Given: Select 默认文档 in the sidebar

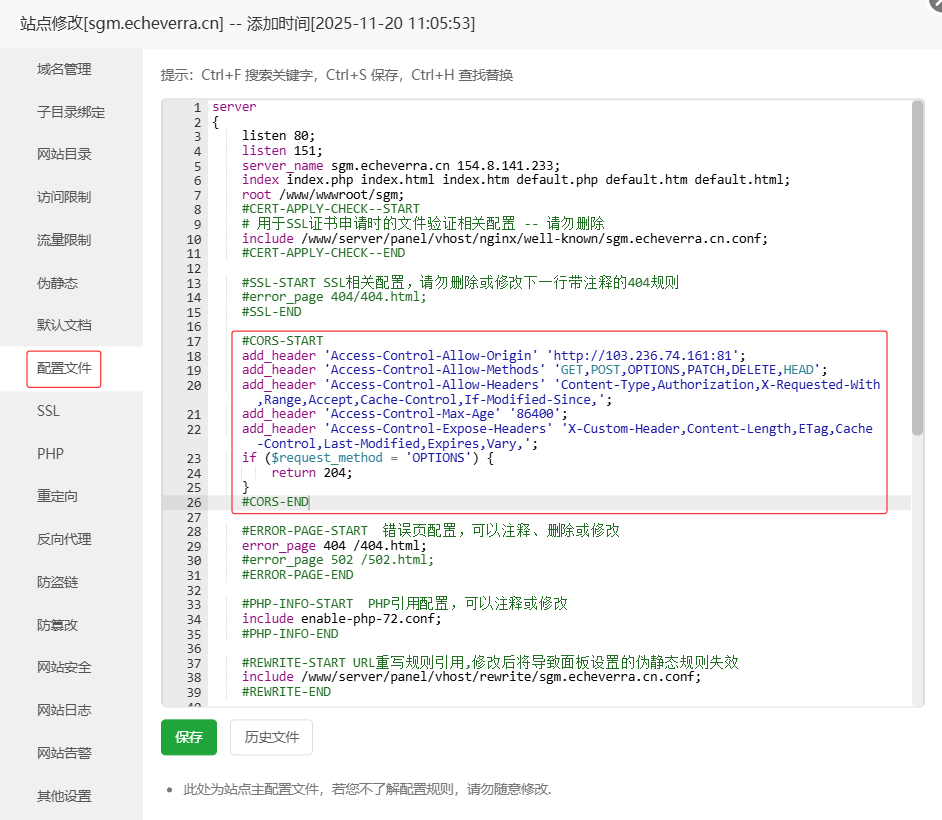Looking at the screenshot, I should pyautogui.click(x=64, y=325).
